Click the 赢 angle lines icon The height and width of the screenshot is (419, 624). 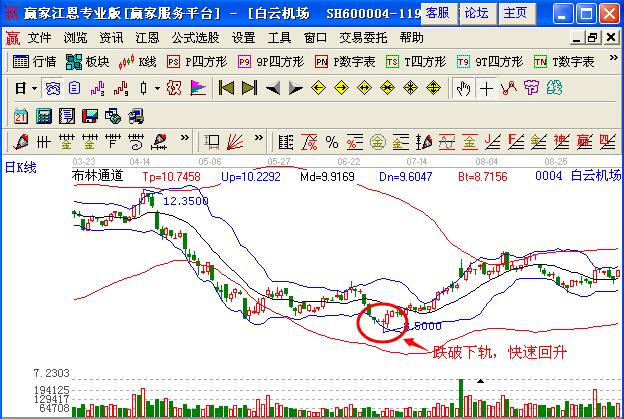point(585,142)
